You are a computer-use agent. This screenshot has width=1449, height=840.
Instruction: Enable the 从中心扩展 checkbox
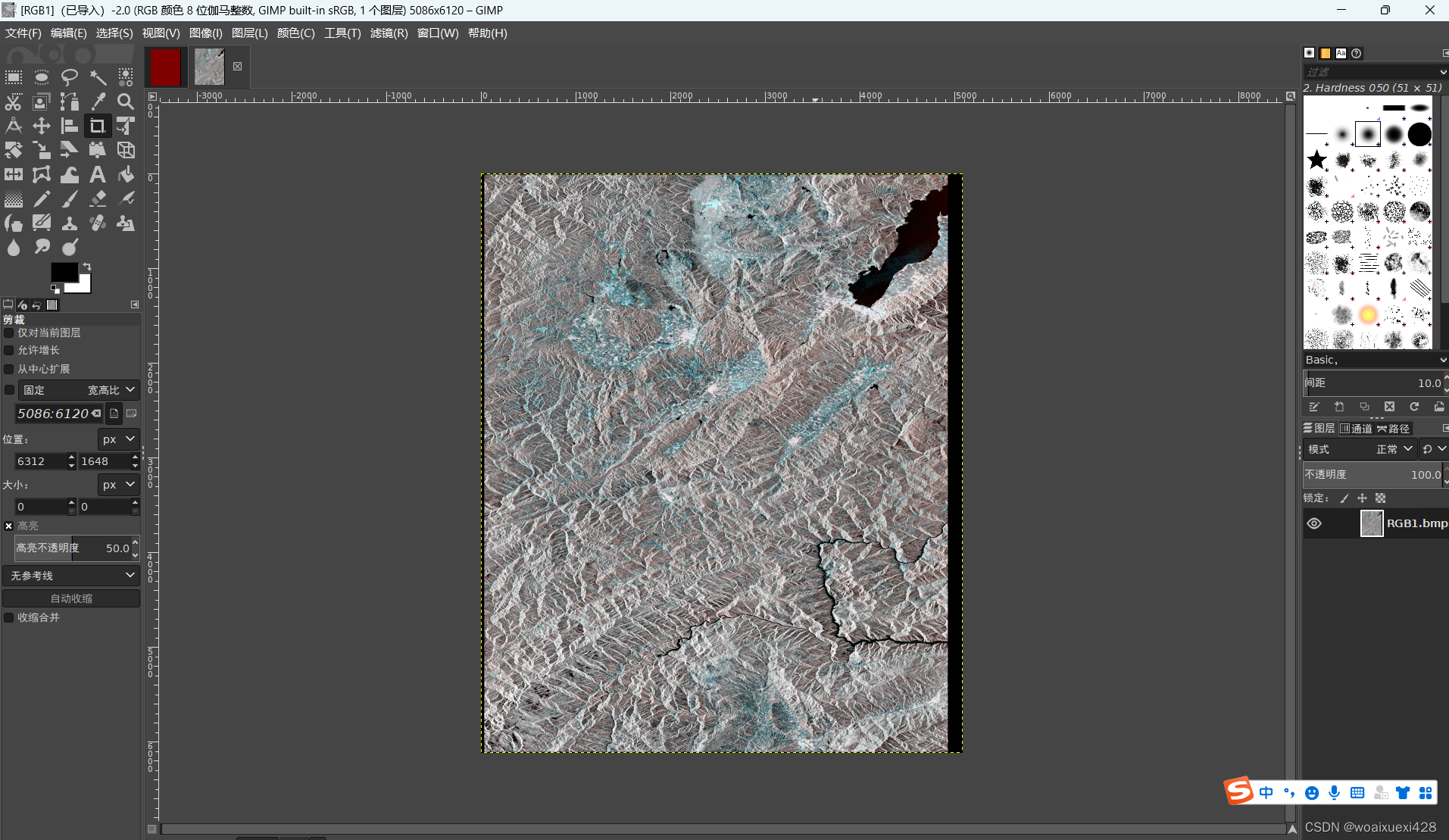click(9, 370)
